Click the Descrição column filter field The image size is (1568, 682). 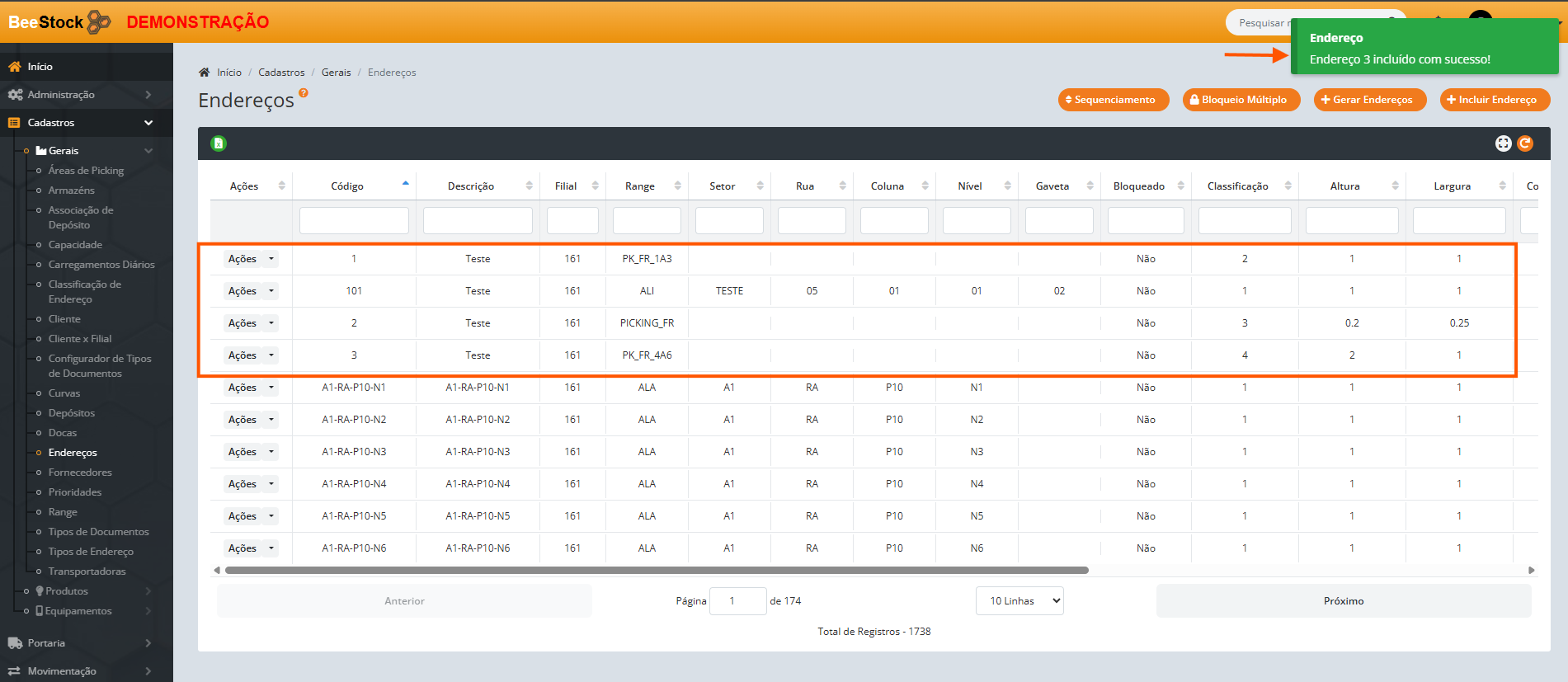pyautogui.click(x=478, y=221)
